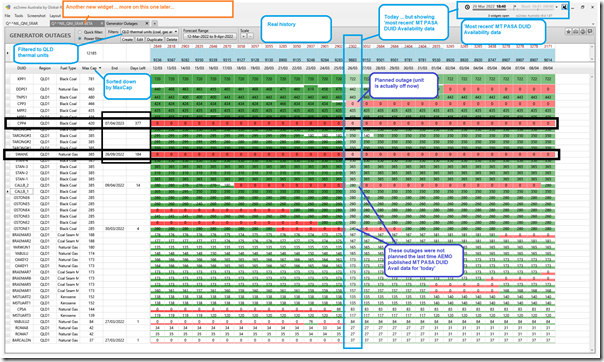This screenshot has width=604, height=362.
Task: Expand the summary row arrow at left
Action: [7, 53]
